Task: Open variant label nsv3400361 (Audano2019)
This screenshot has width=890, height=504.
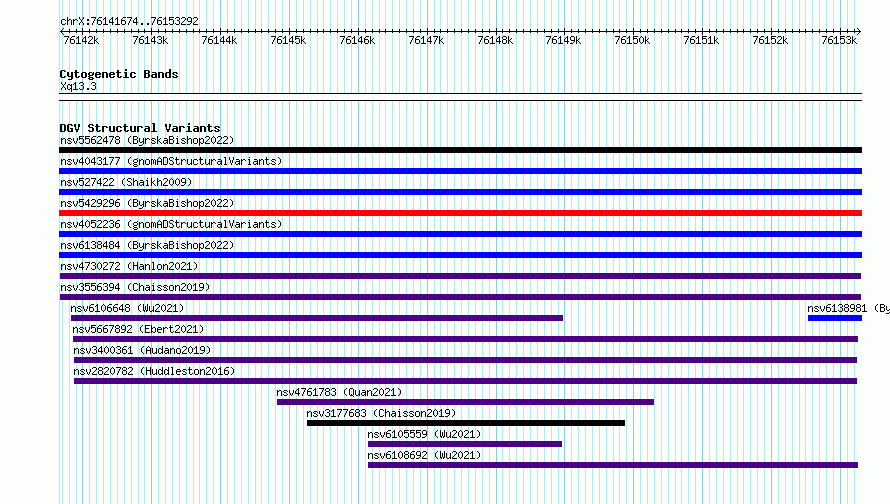Action: click(x=142, y=350)
